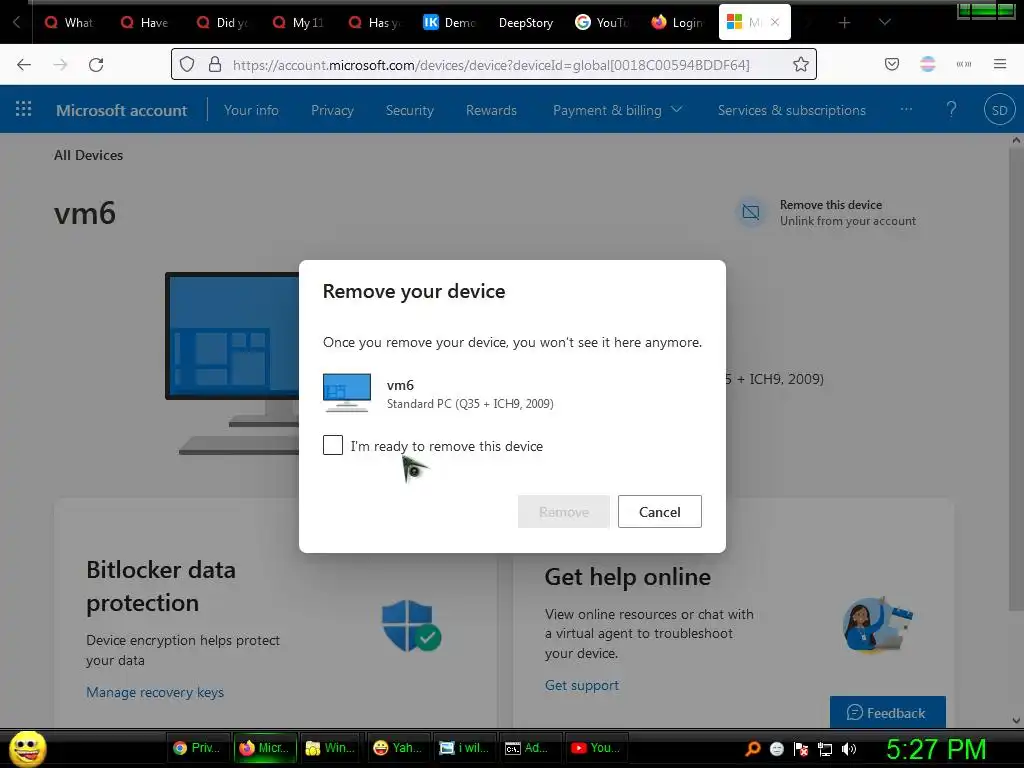Click the Remove this device link
Image resolution: width=1024 pixels, height=768 pixels.
point(831,205)
